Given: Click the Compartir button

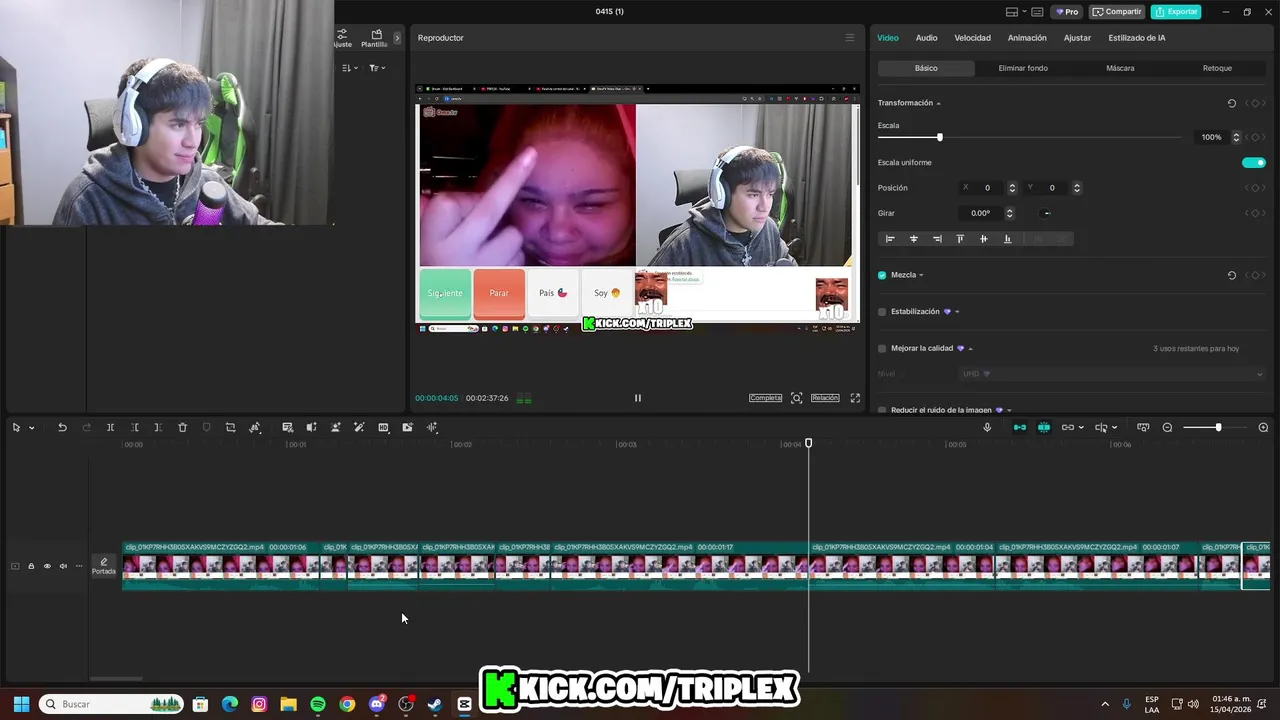Looking at the screenshot, I should click(1117, 12).
